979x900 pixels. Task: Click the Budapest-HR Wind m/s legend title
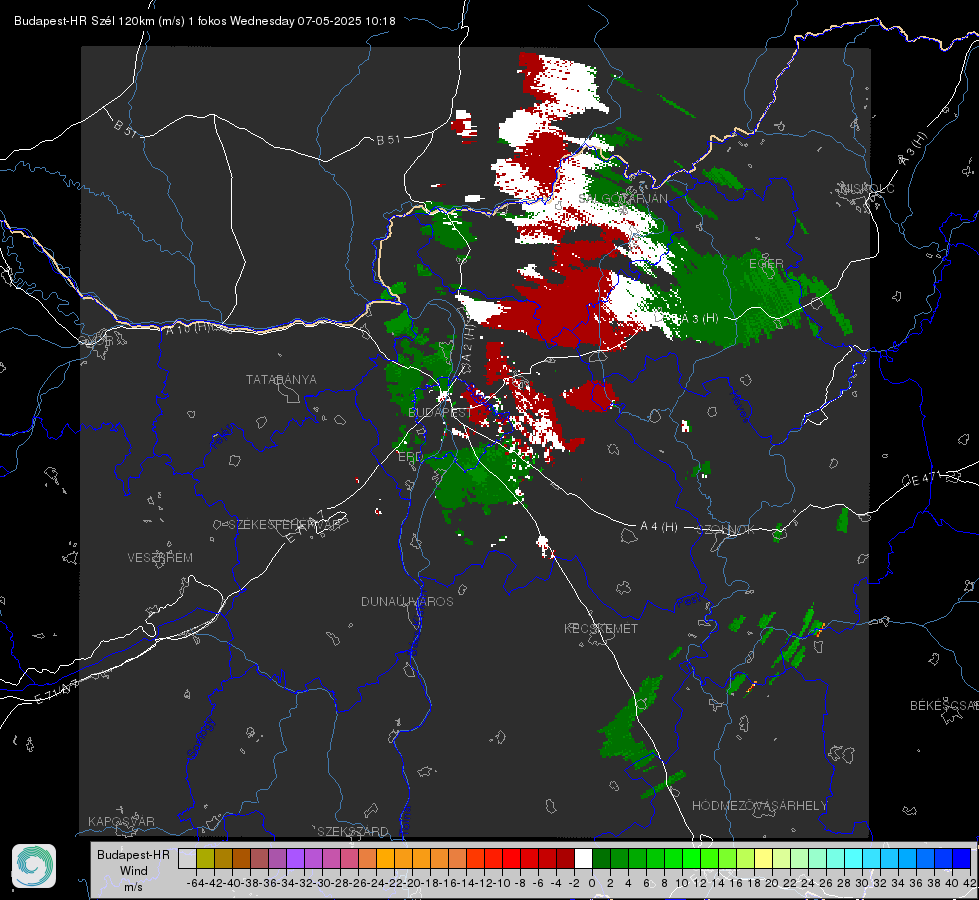(x=133, y=871)
